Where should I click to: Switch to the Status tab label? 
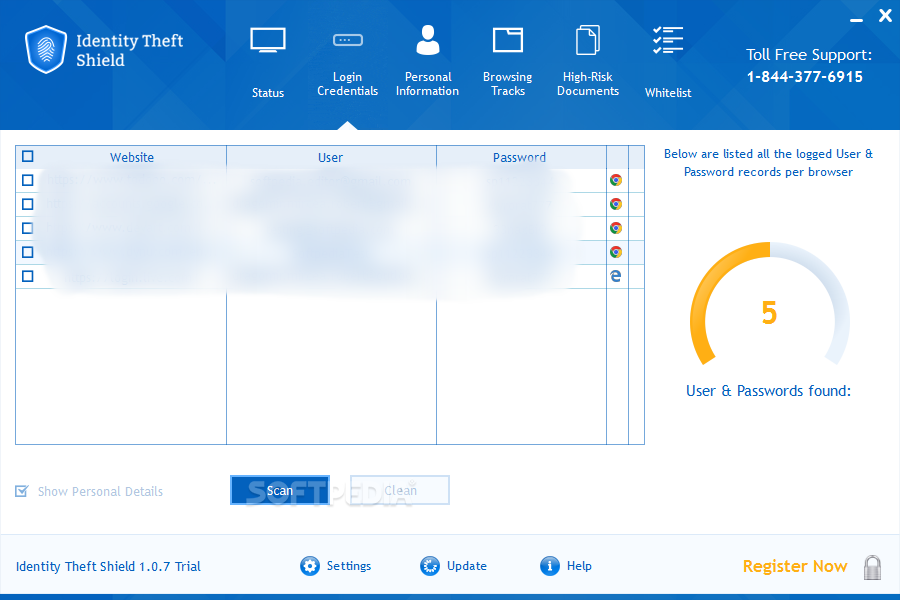(x=267, y=92)
